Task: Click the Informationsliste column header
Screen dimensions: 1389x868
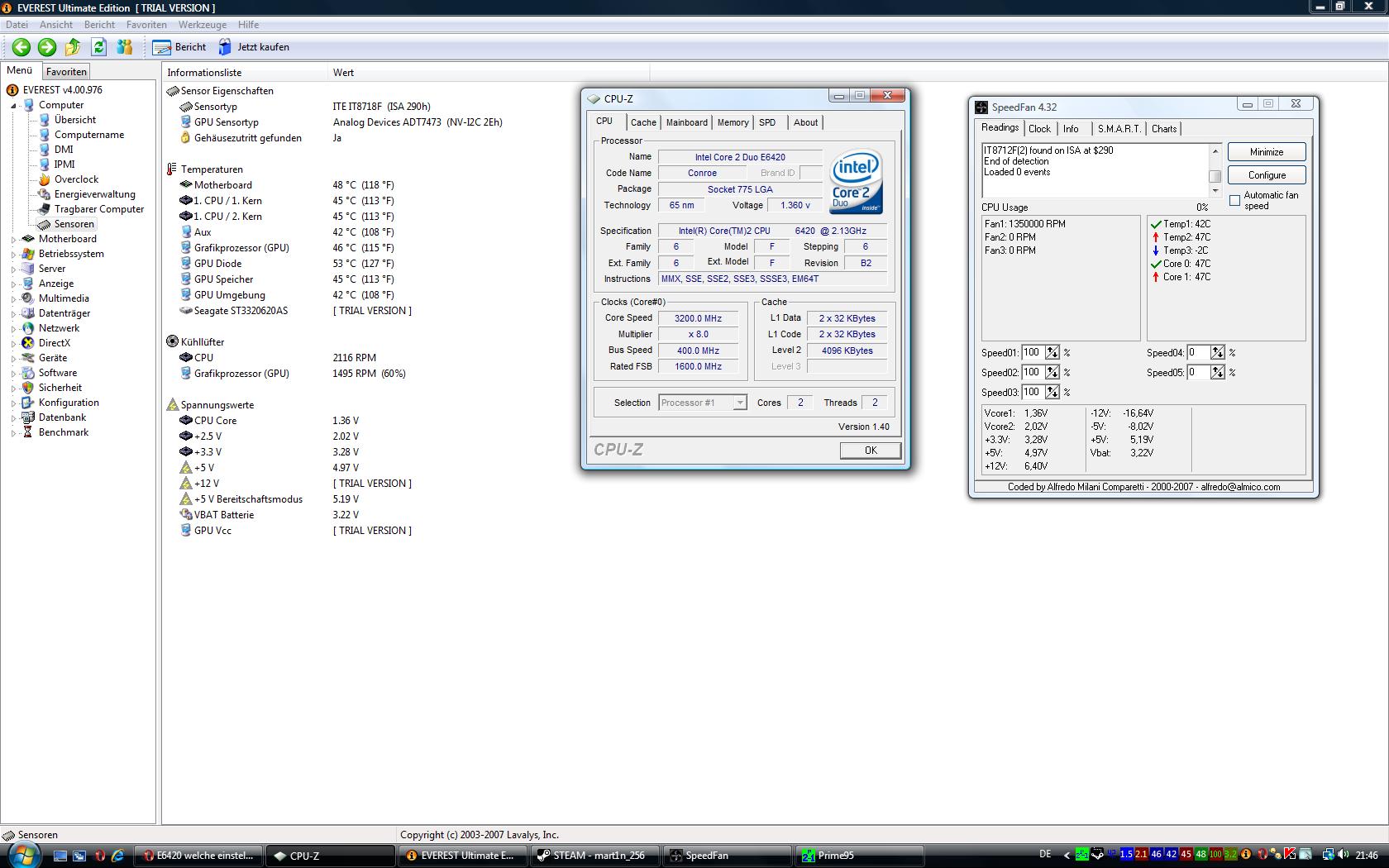Action: click(x=245, y=73)
